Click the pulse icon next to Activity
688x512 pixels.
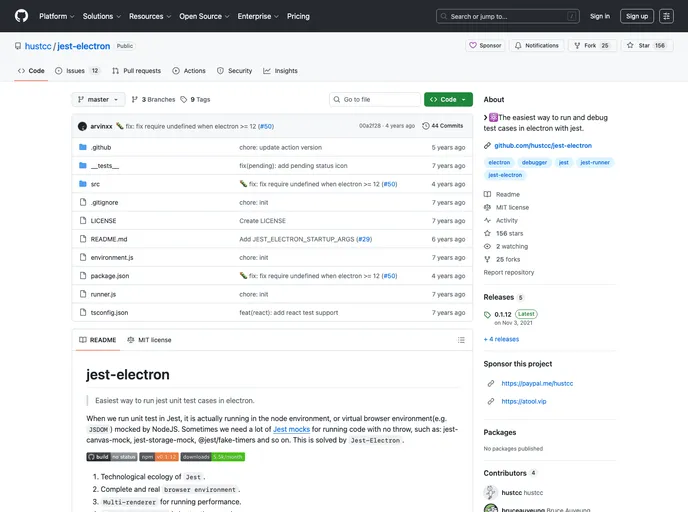coord(487,220)
